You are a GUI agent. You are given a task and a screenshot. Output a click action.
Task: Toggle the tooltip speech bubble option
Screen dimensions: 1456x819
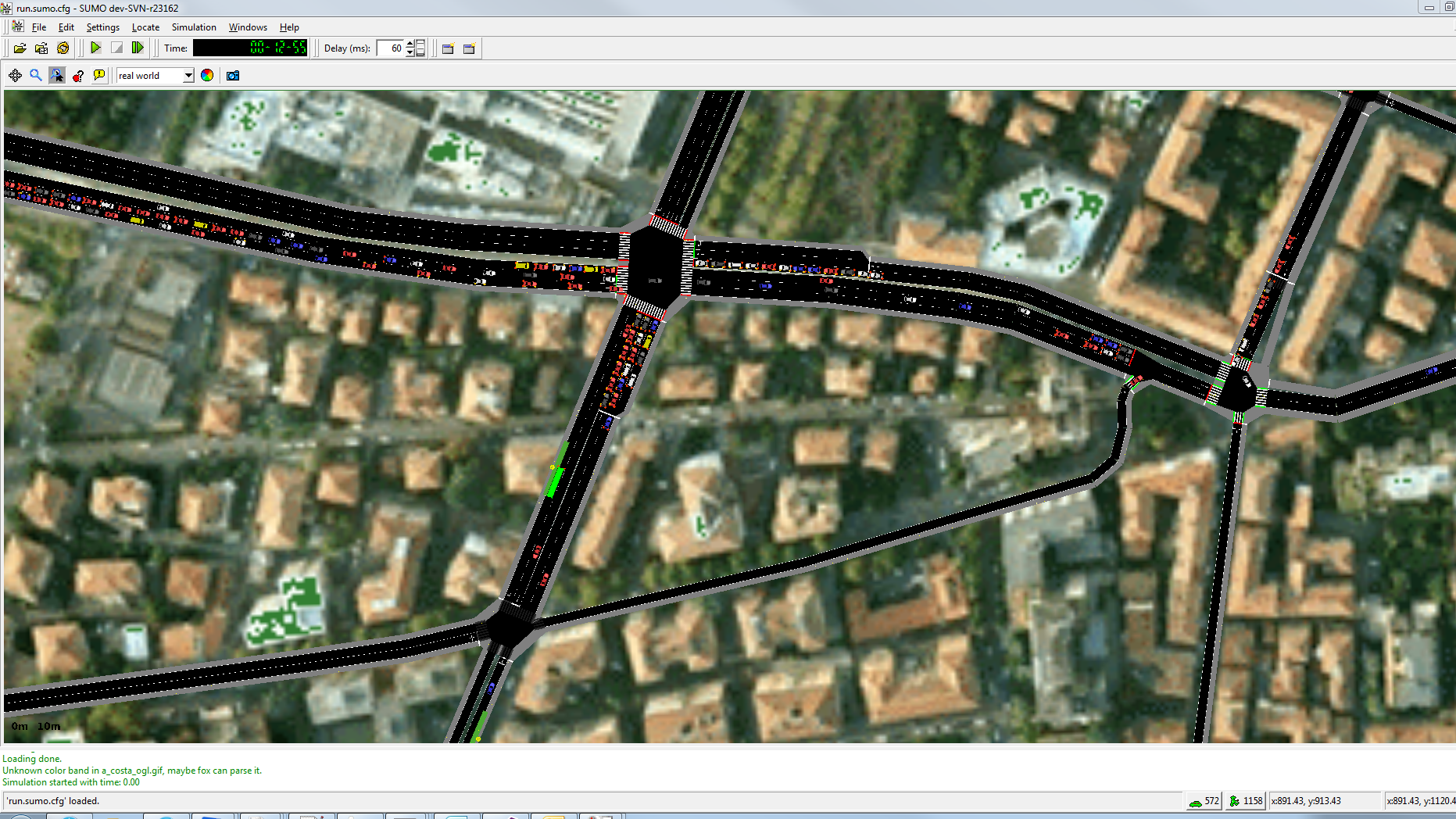click(x=98, y=75)
